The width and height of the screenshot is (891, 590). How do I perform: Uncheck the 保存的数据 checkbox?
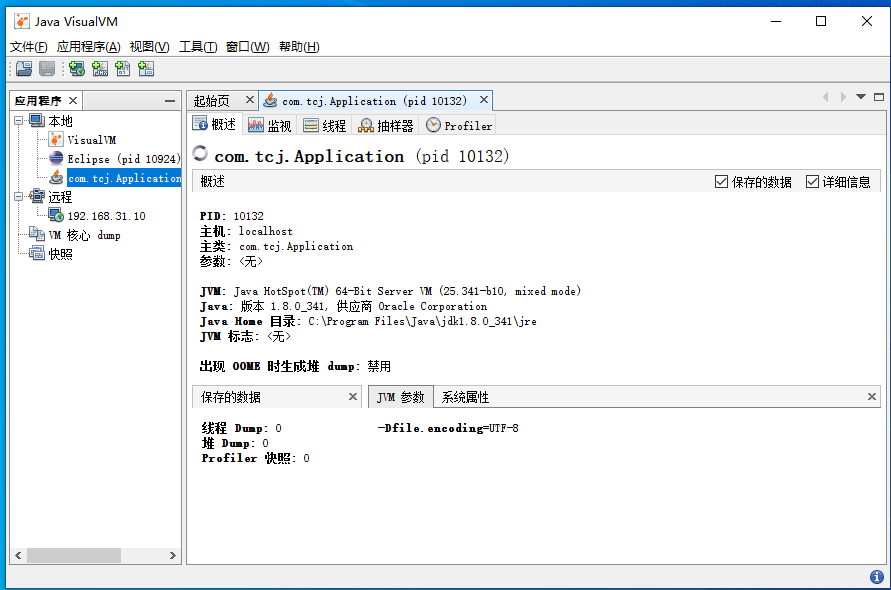tap(722, 182)
